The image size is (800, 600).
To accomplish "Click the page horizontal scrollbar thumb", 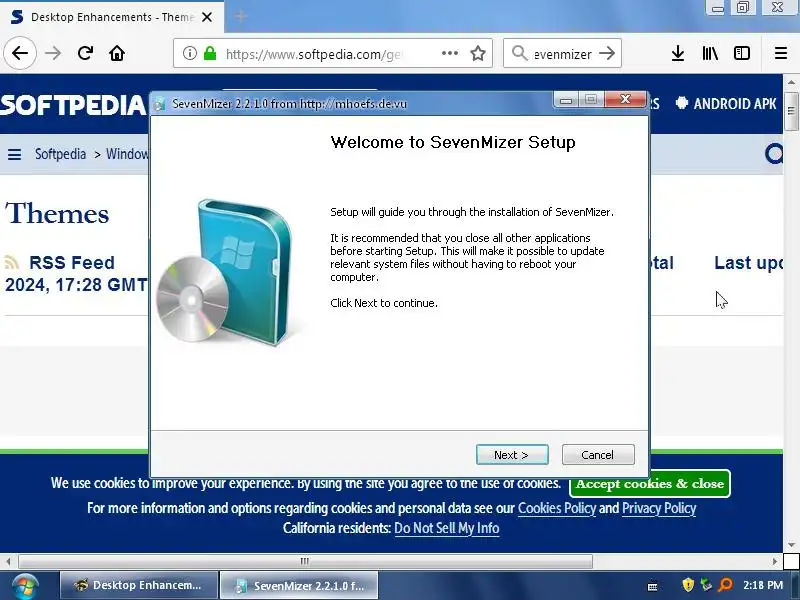I will click(x=305, y=562).
